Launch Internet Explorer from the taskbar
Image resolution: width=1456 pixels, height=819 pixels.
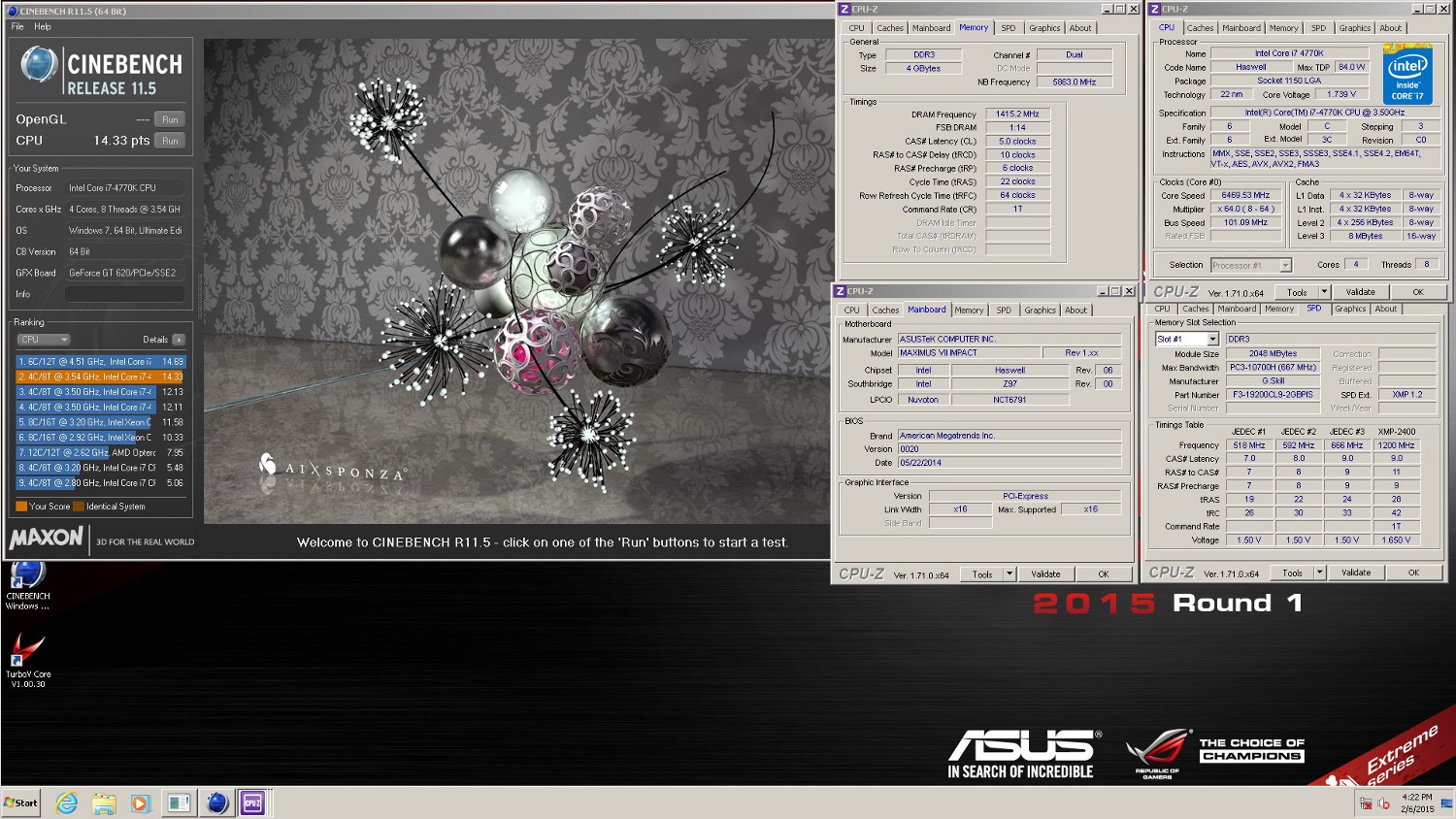[x=66, y=803]
